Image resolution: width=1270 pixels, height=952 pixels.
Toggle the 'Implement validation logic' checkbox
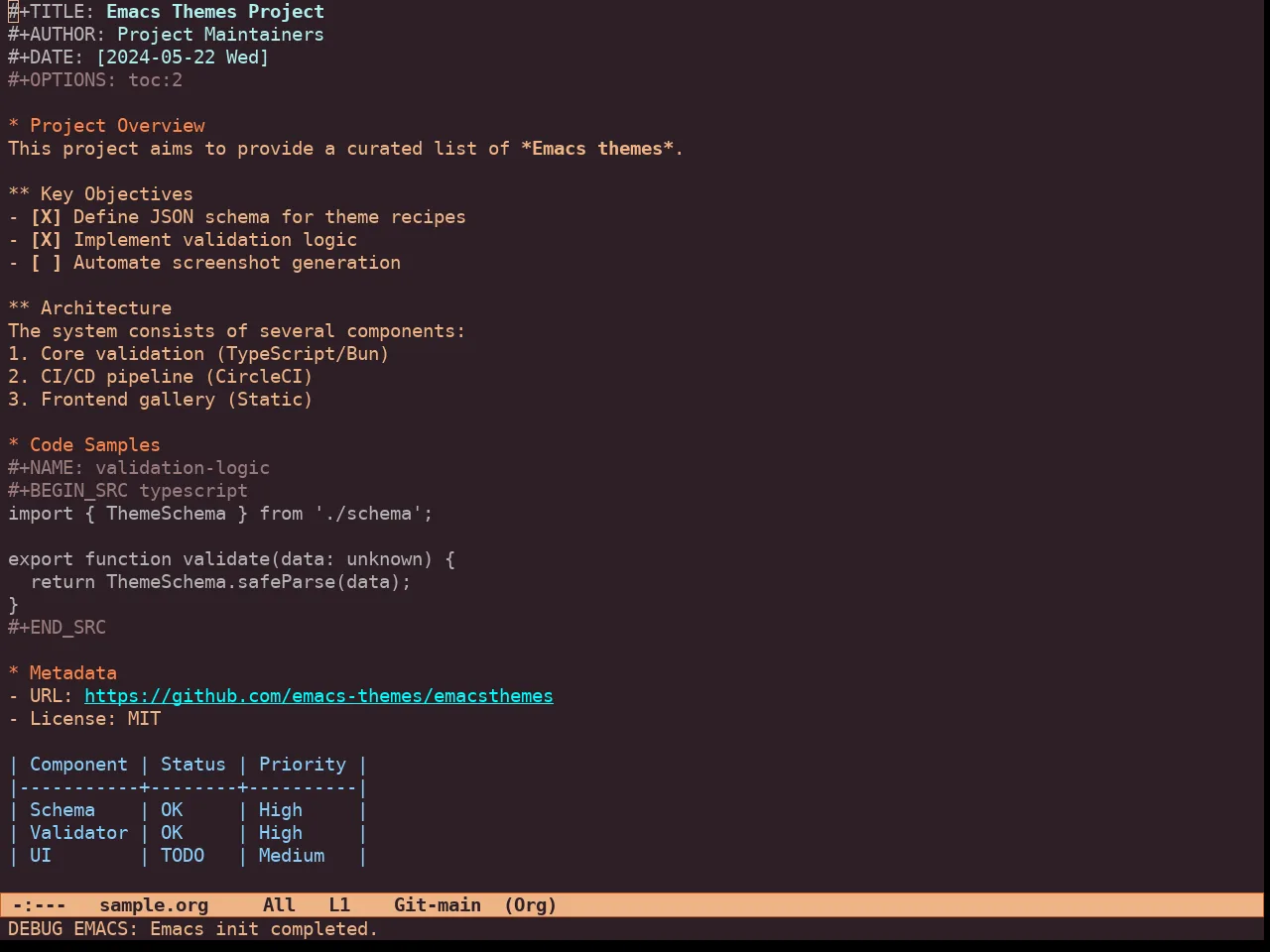point(46,240)
